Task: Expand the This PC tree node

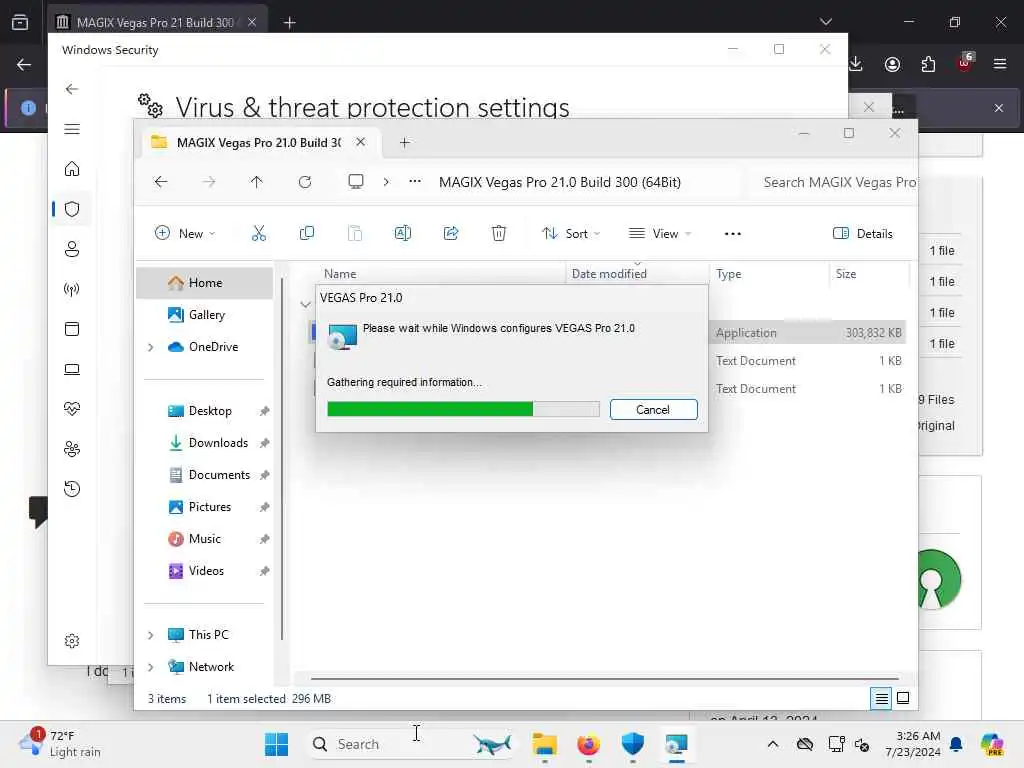Action: click(151, 635)
